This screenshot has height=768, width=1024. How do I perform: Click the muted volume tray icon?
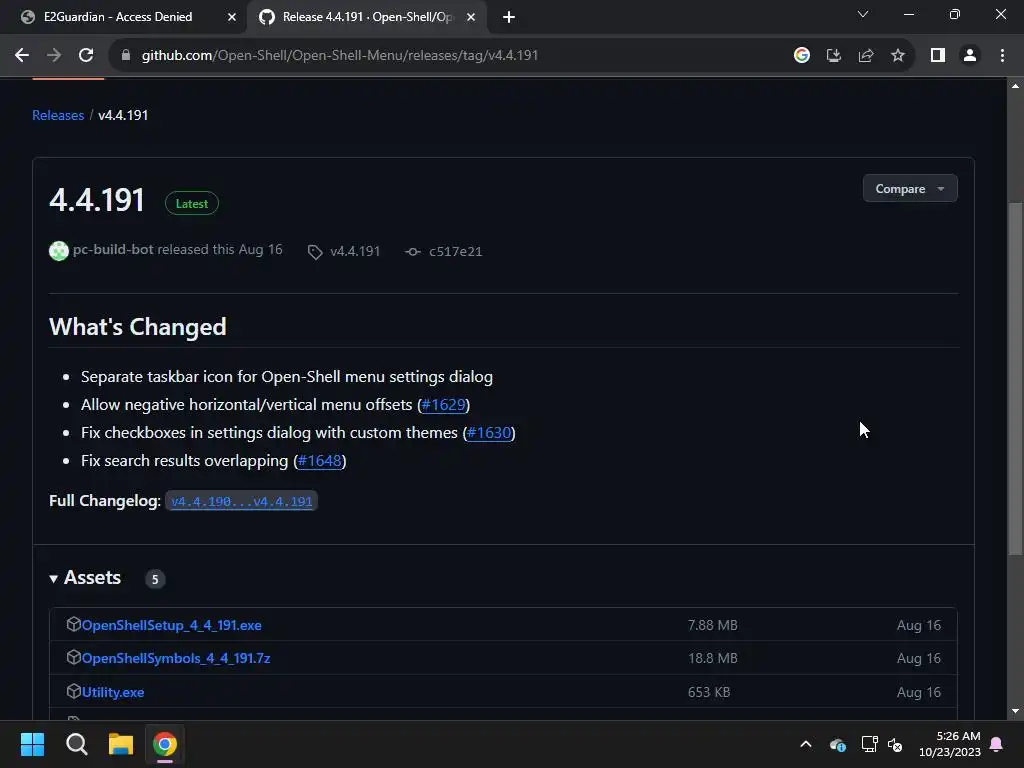(895, 744)
